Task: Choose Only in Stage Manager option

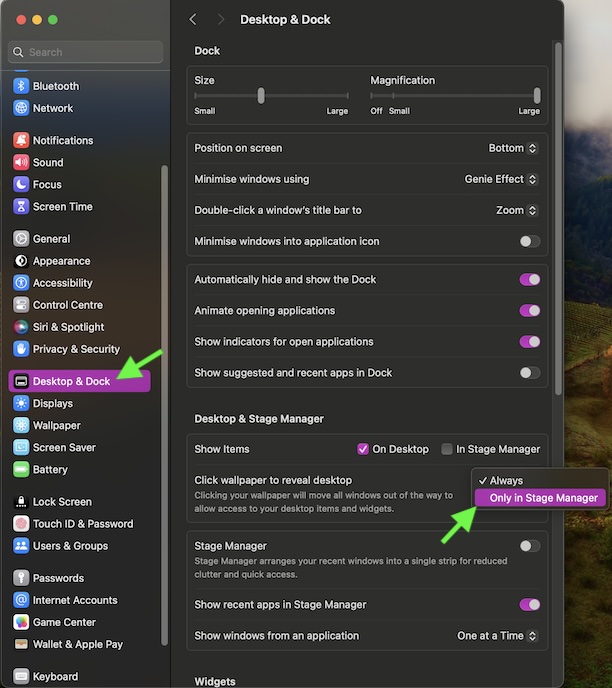Action: (542, 498)
